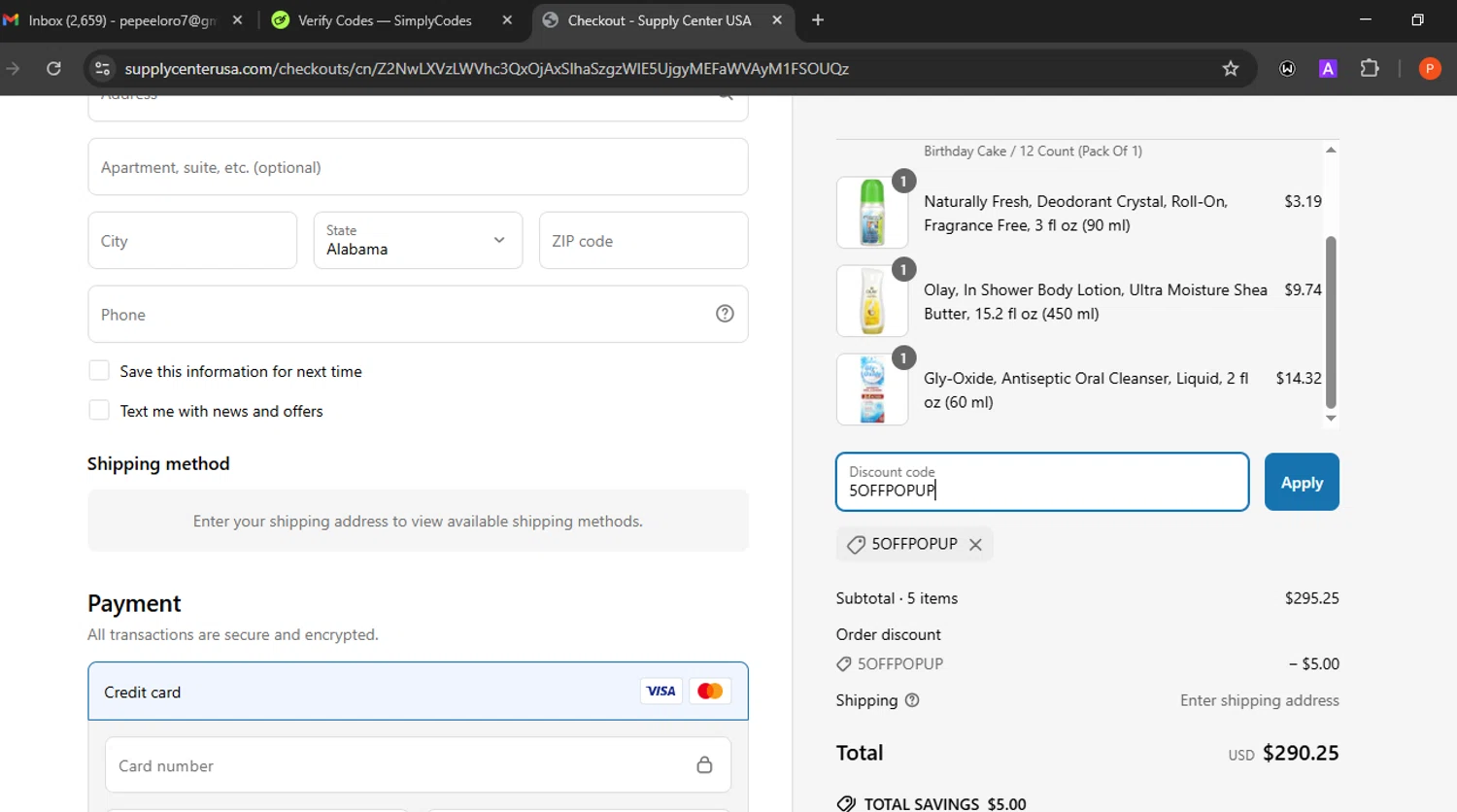
Task: Click the forward navigation arrow
Action: pyautogui.click(x=13, y=68)
